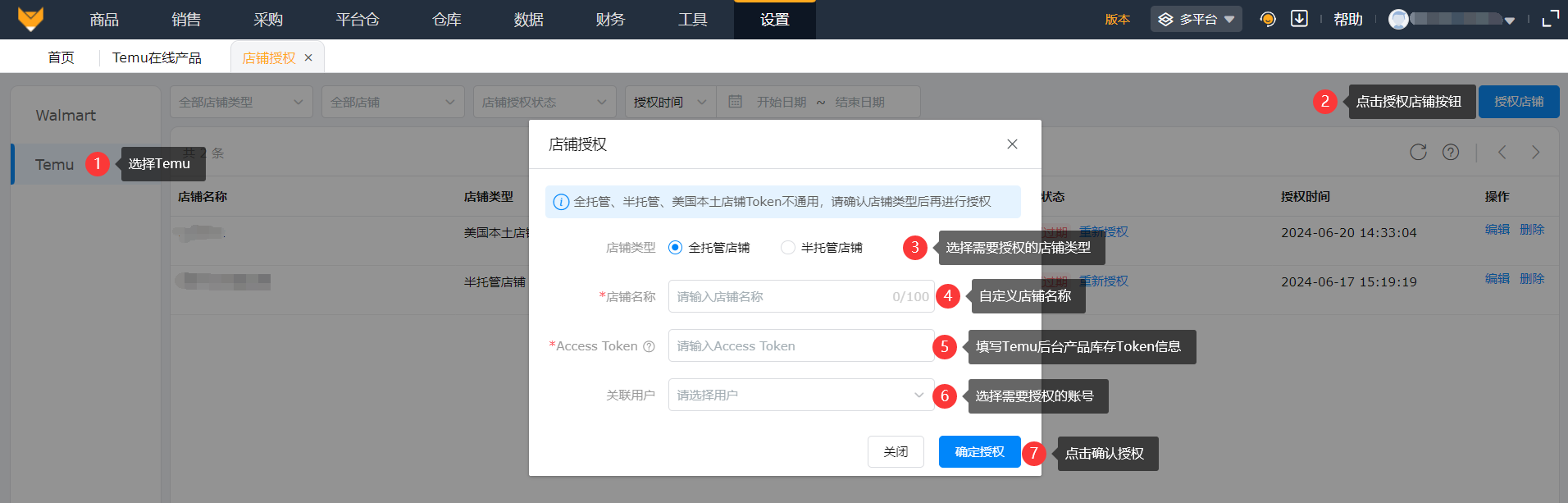This screenshot has width=1568, height=503.
Task: Click the 授权时间 column header
Action: coord(1306,197)
